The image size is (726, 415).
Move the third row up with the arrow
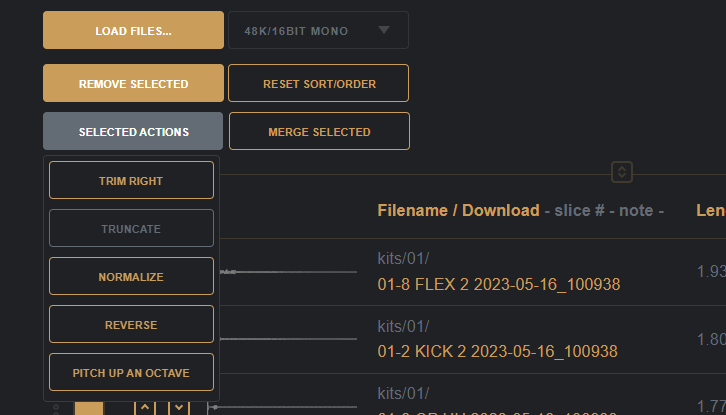[145, 407]
